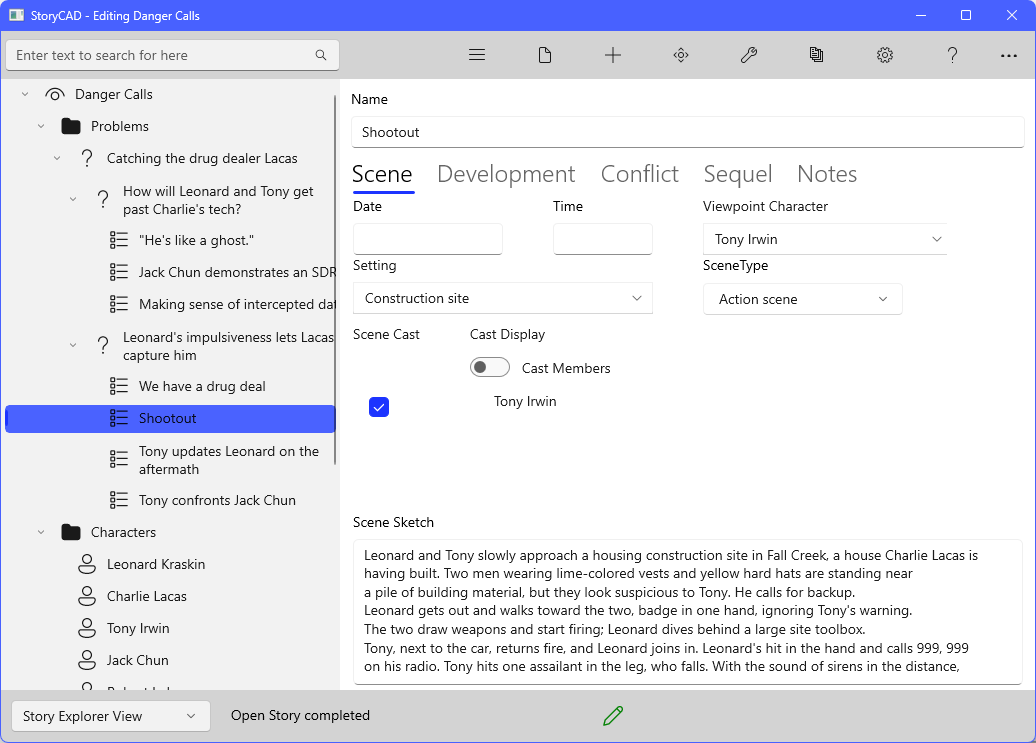
Task: Switch to the Conflict tab
Action: pyautogui.click(x=639, y=174)
